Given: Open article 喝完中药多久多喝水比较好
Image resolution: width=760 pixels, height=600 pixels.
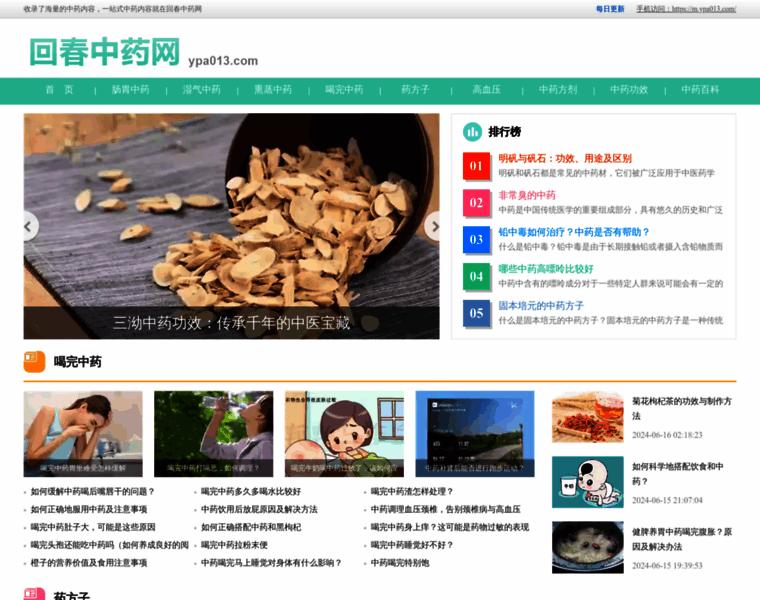Looking at the screenshot, I should point(251,491).
